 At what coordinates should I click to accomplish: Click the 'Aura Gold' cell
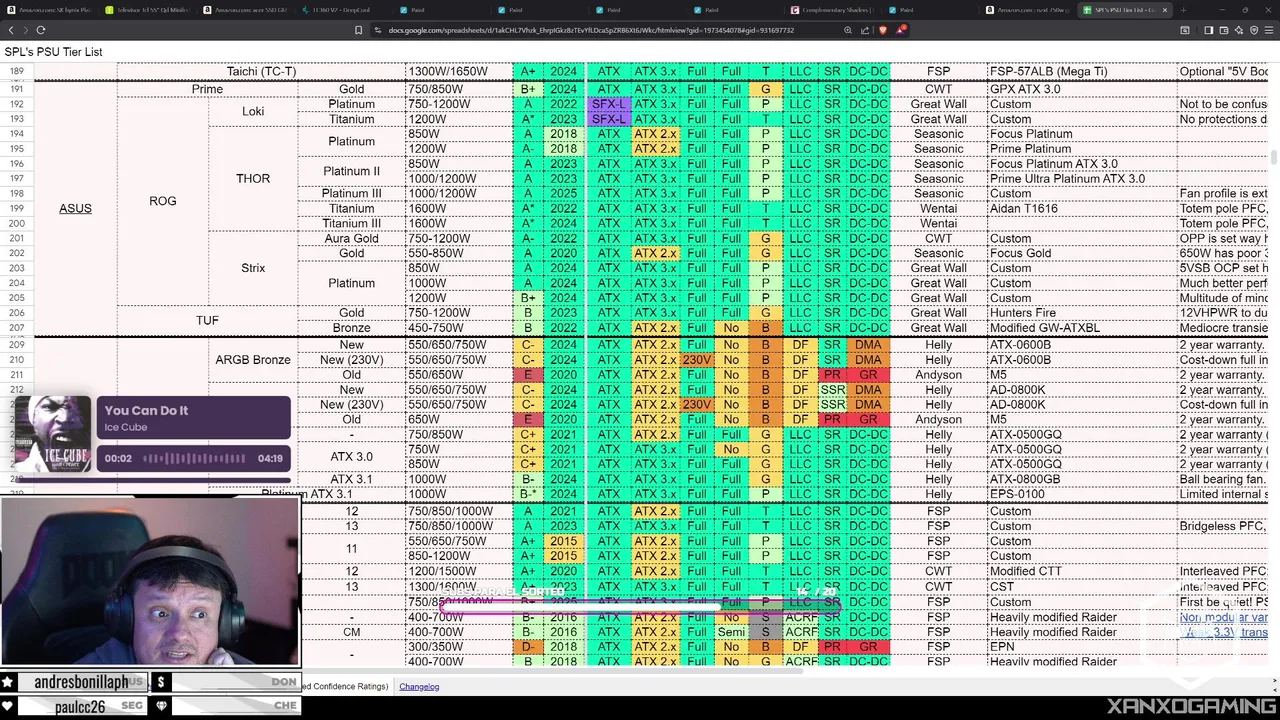pyautogui.click(x=351, y=238)
